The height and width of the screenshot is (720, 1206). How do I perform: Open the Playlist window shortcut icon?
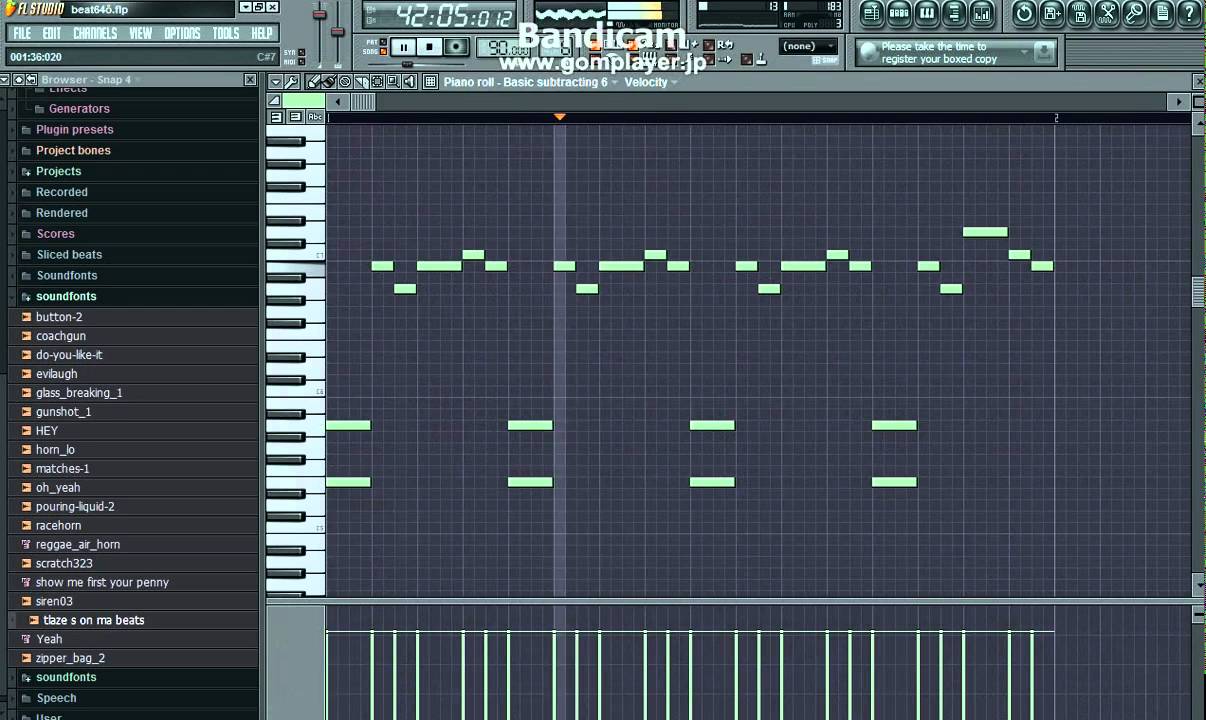click(871, 13)
